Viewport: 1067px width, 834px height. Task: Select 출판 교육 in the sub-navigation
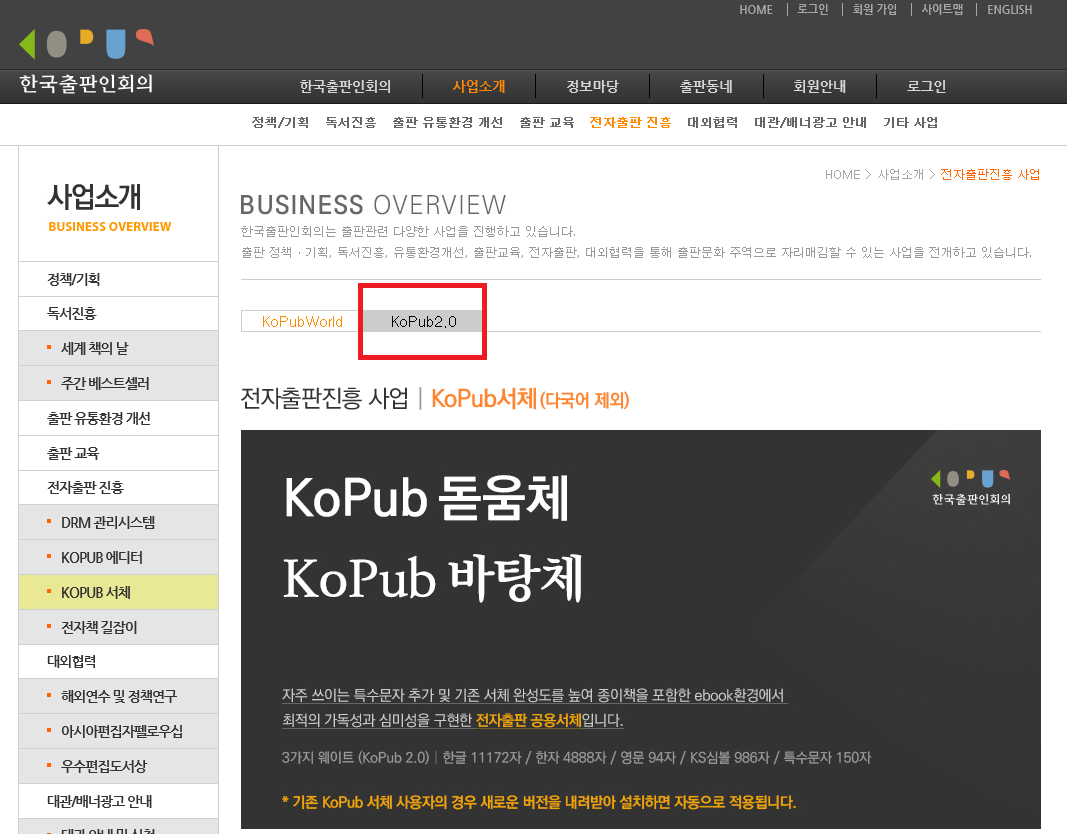(546, 122)
